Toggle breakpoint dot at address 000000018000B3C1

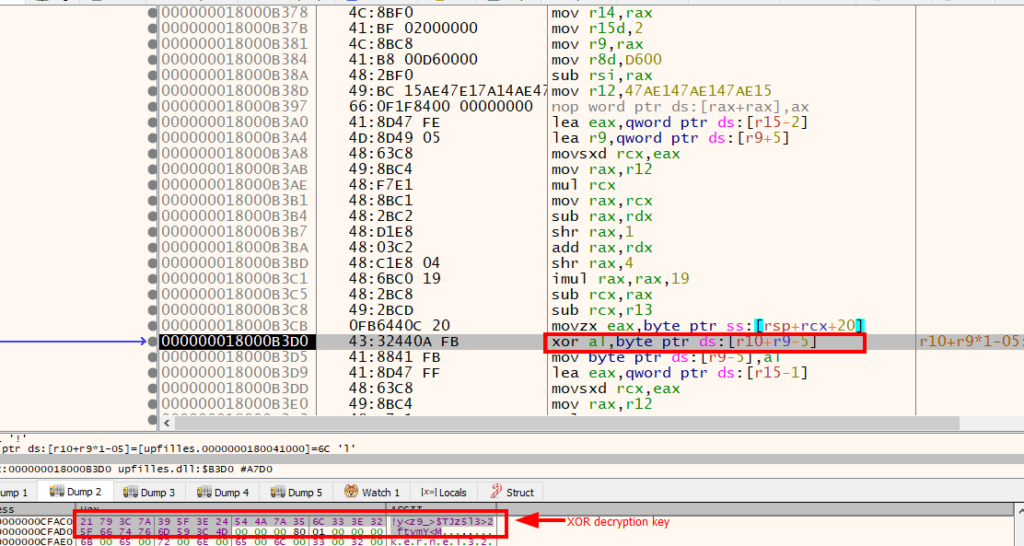coord(152,279)
